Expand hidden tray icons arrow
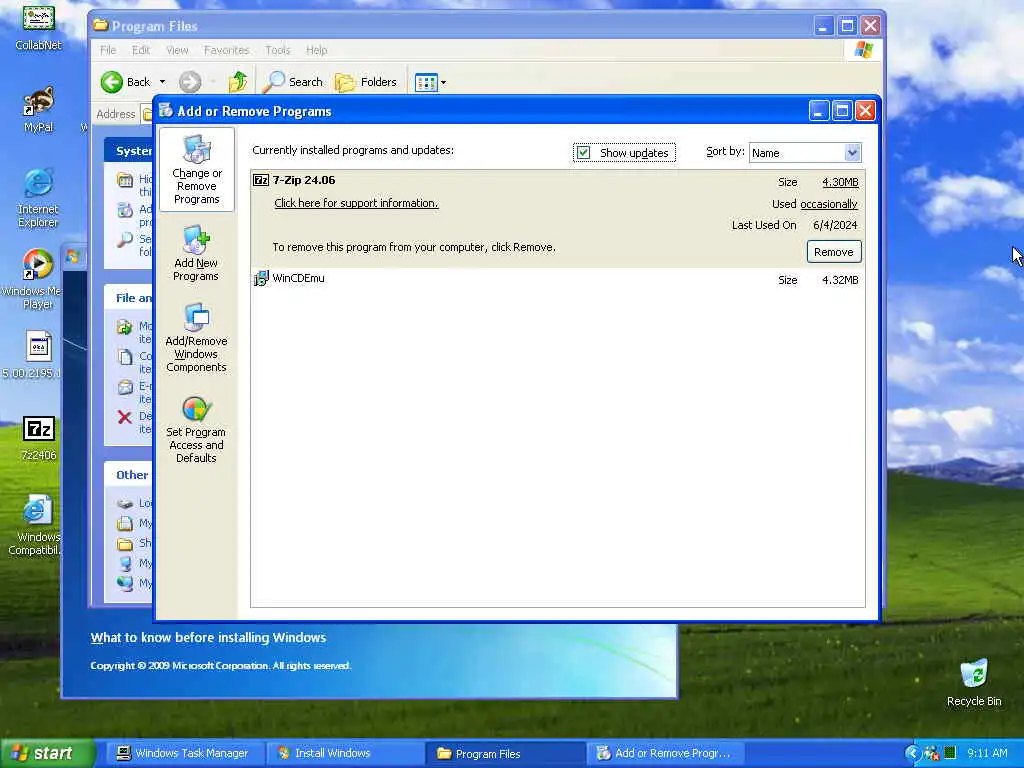Viewport: 1024px width, 768px height. [912, 754]
